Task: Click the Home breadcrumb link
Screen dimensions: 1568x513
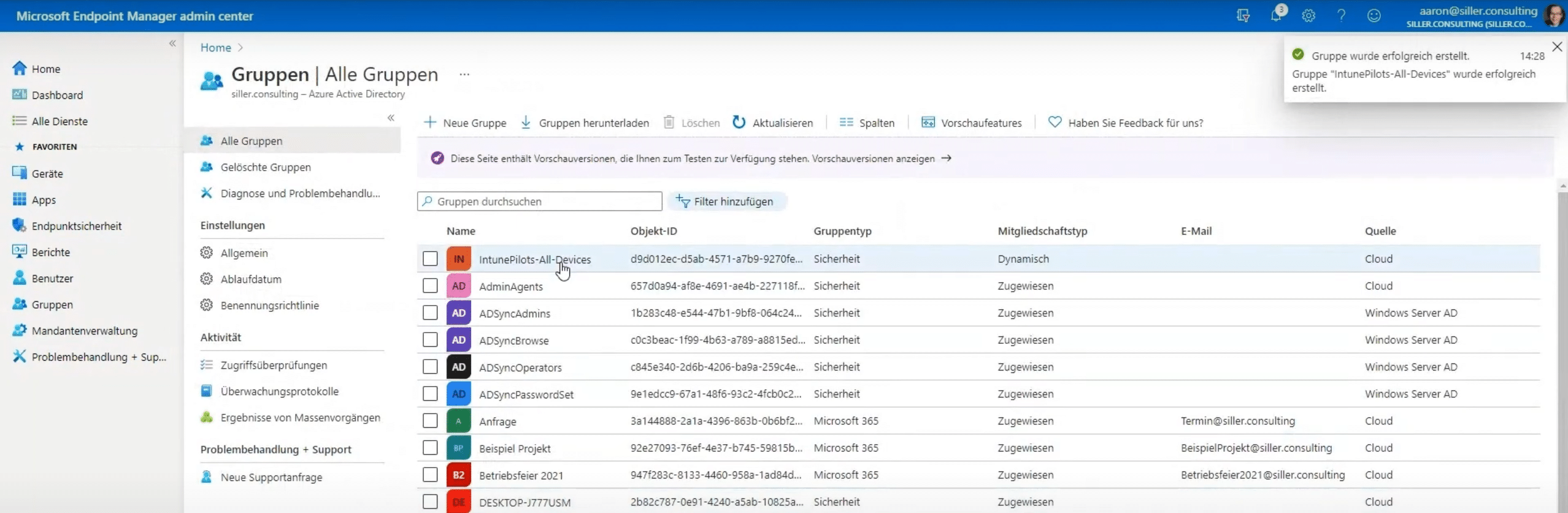Action: point(216,48)
